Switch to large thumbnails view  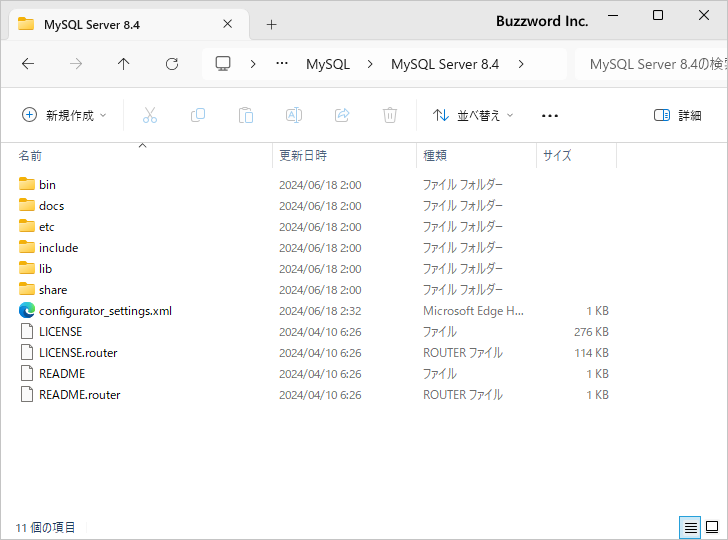712,527
